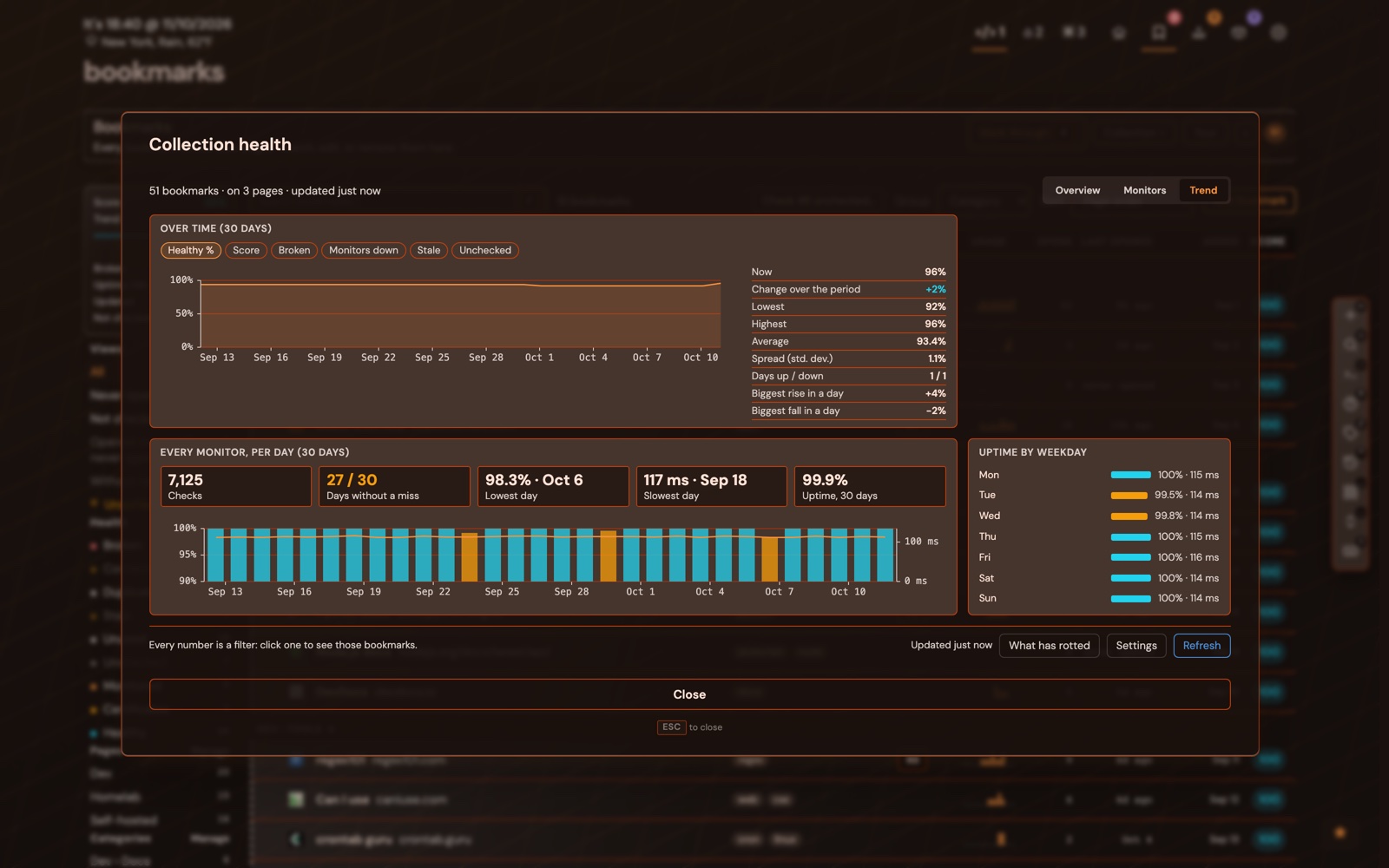Click the ESC key hint
Image resolution: width=1389 pixels, height=868 pixels.
coord(672,727)
